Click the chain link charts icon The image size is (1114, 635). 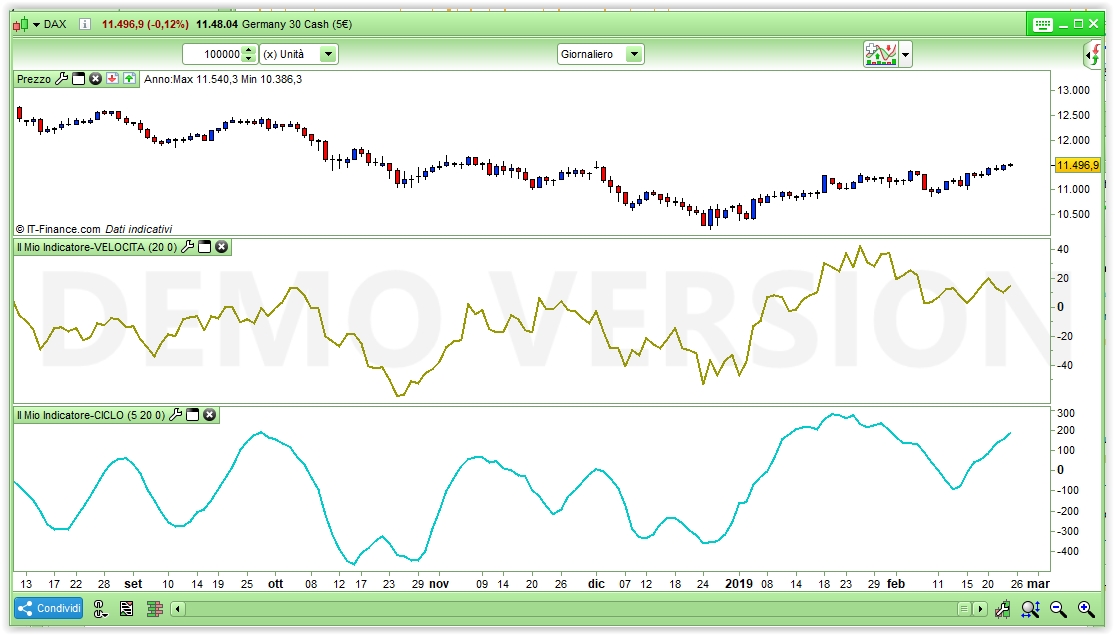coord(100,609)
